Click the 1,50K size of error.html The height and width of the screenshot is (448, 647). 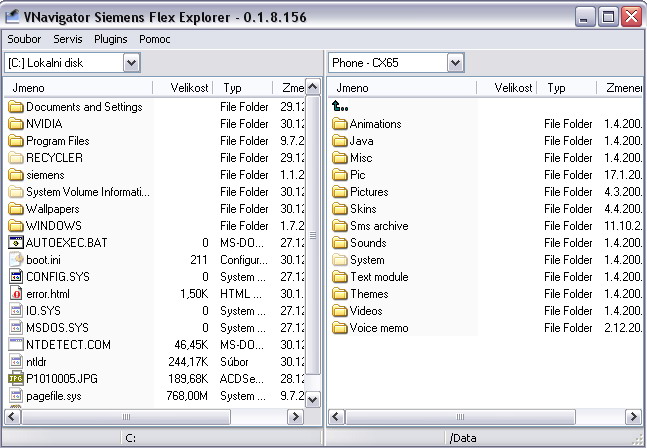pyautogui.click(x=194, y=294)
